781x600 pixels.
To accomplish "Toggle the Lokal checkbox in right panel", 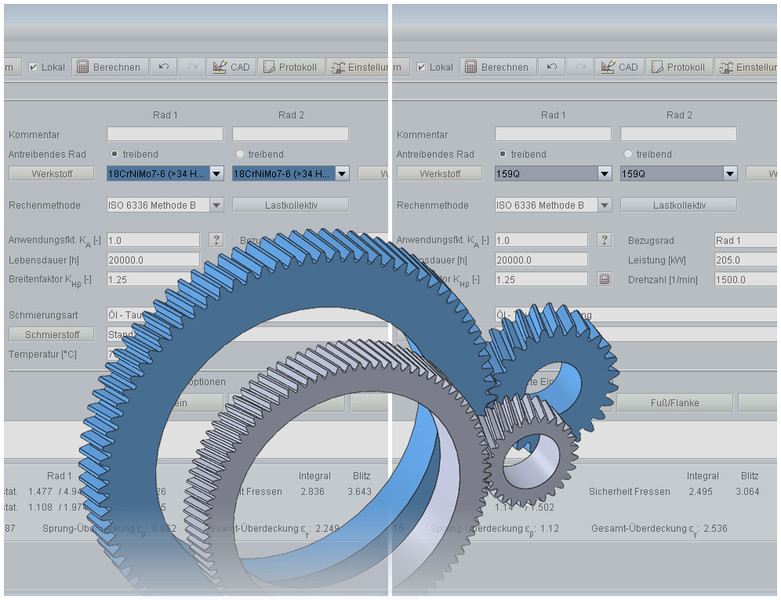I will pos(421,67).
